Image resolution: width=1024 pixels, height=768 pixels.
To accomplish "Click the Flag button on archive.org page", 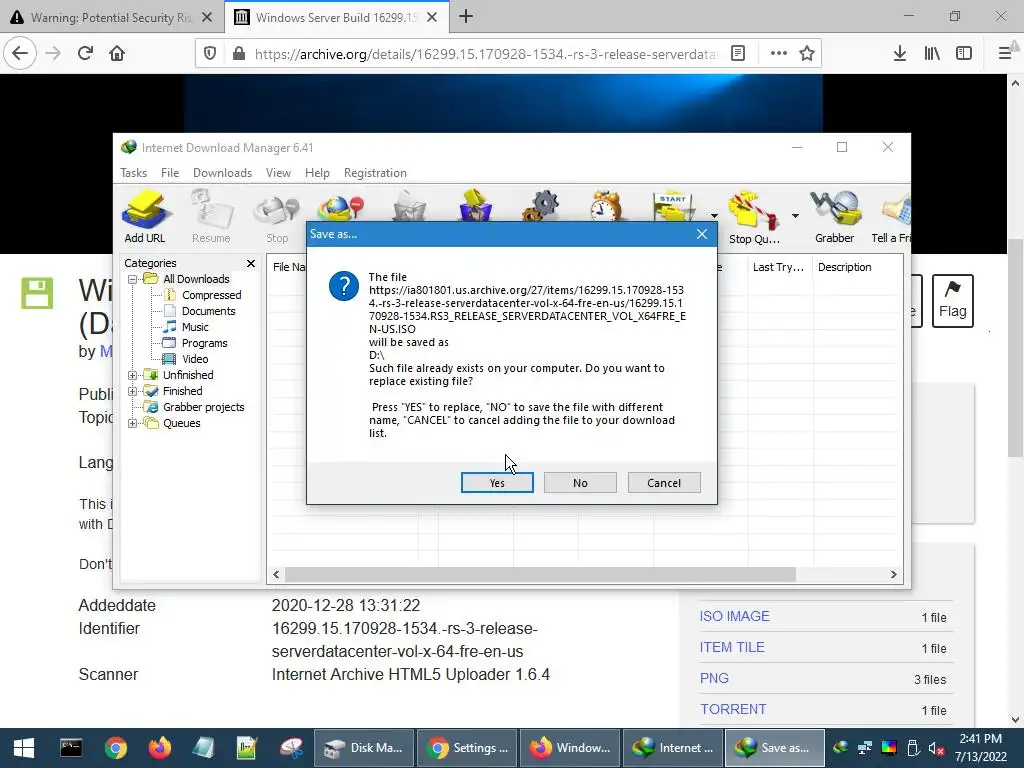I will [x=953, y=301].
